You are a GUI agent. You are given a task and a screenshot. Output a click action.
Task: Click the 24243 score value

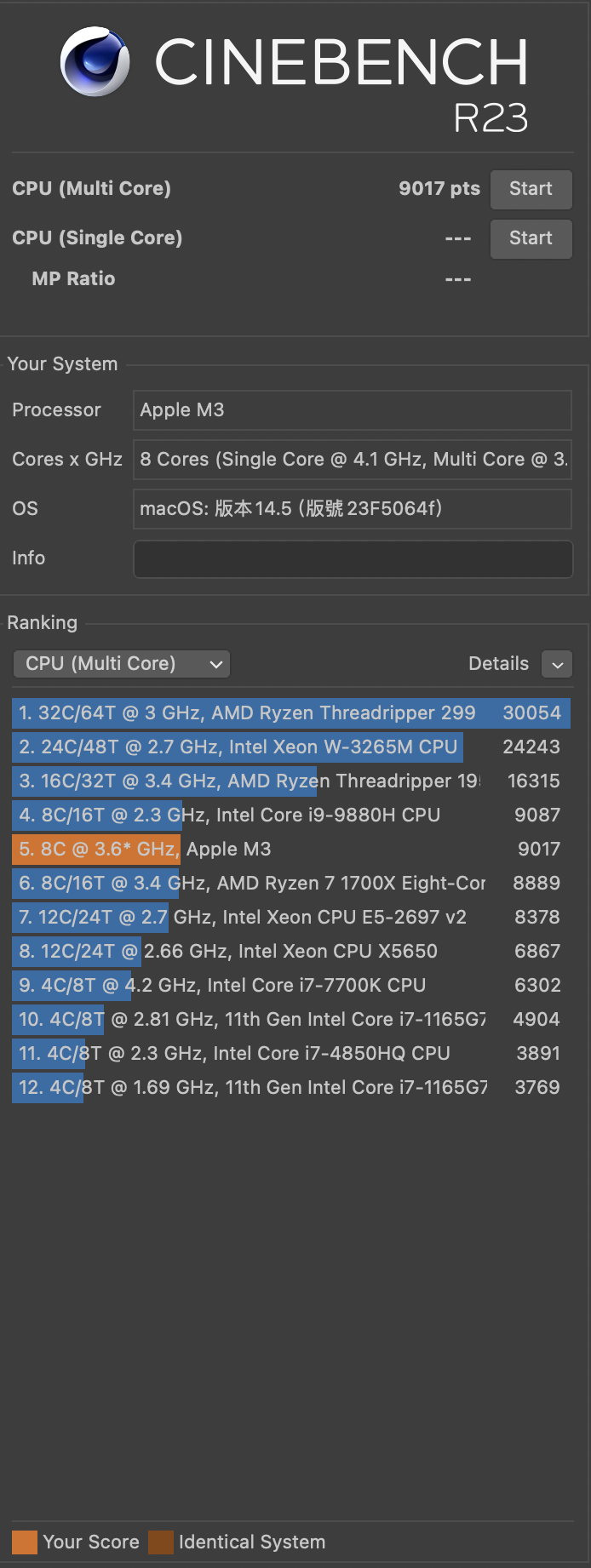(532, 747)
